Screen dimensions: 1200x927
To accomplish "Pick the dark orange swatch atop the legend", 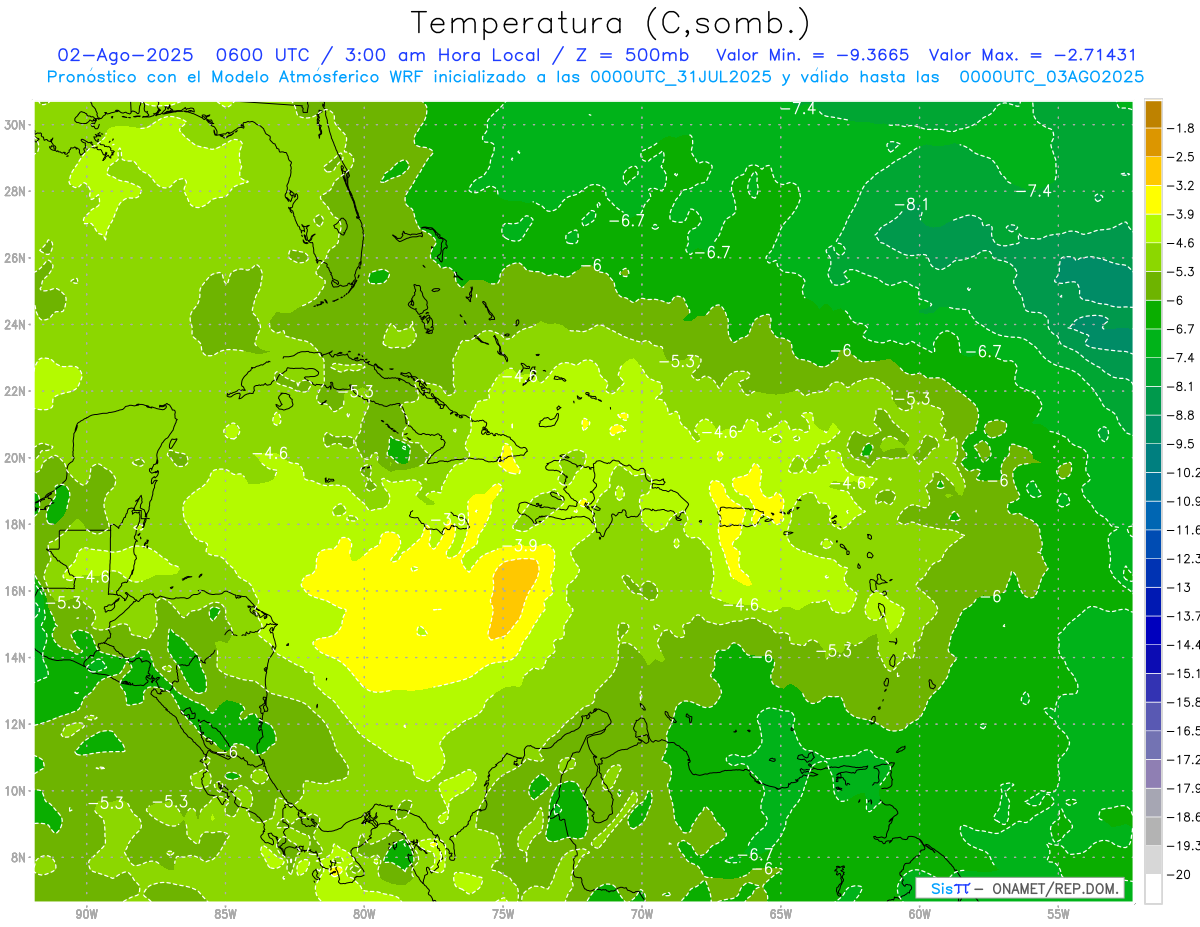I will coord(1153,114).
